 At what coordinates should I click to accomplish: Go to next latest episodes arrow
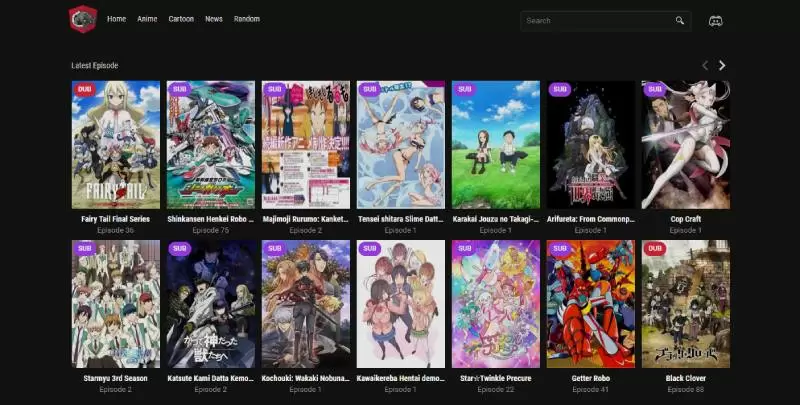tap(722, 65)
